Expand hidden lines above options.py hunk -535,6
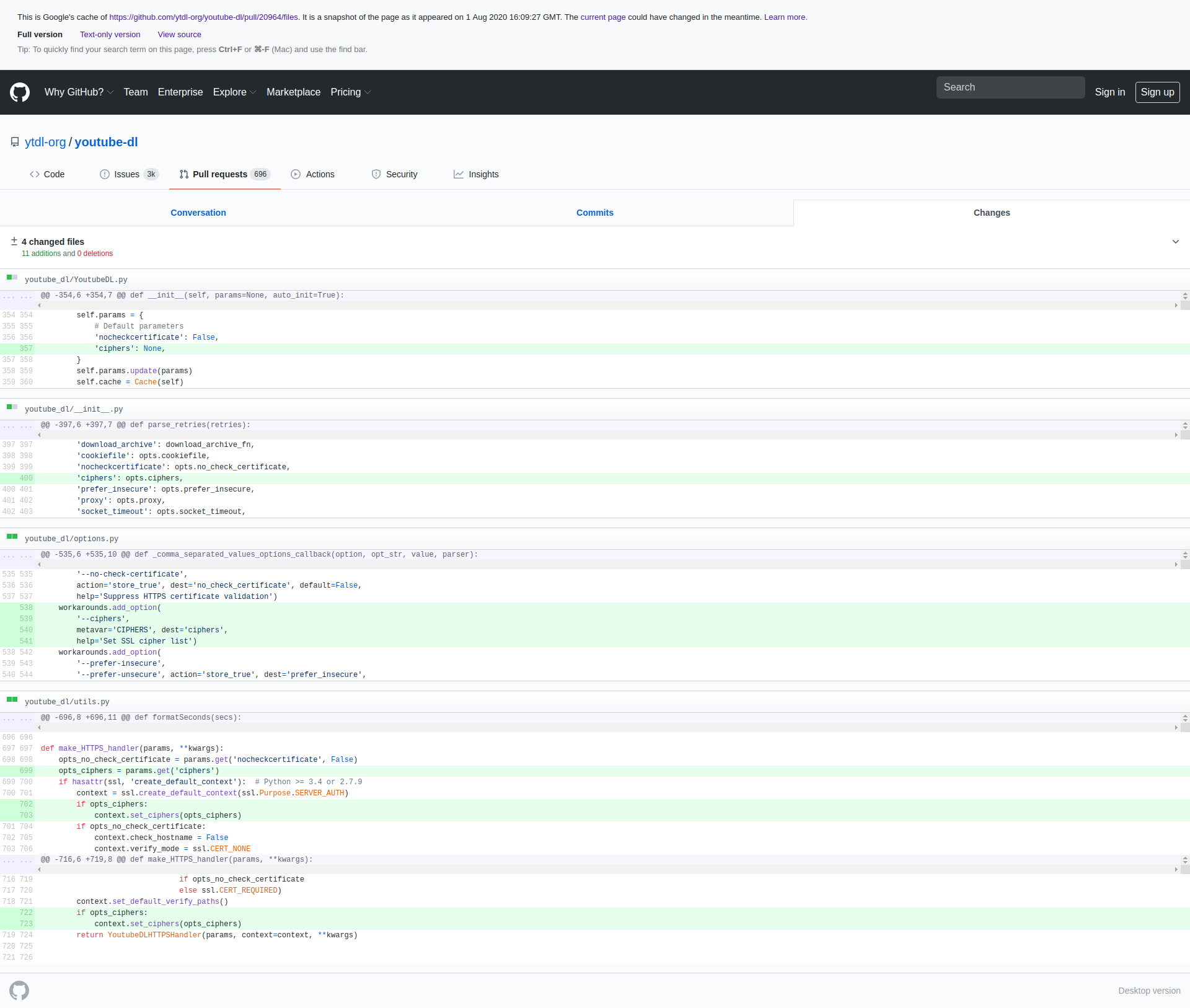 tap(17, 555)
